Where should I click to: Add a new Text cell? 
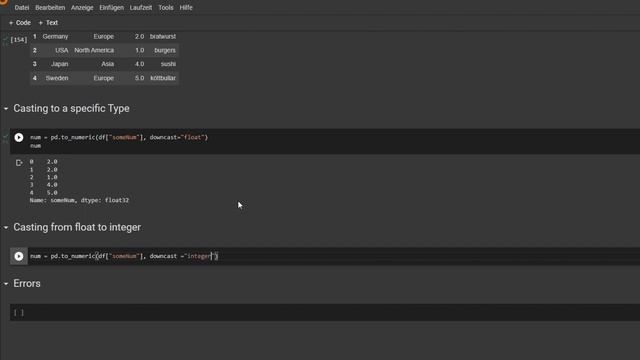click(48, 22)
